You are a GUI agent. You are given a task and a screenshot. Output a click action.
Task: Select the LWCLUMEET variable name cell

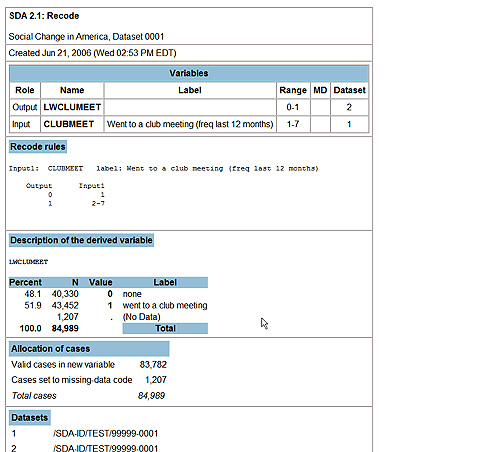click(72, 107)
